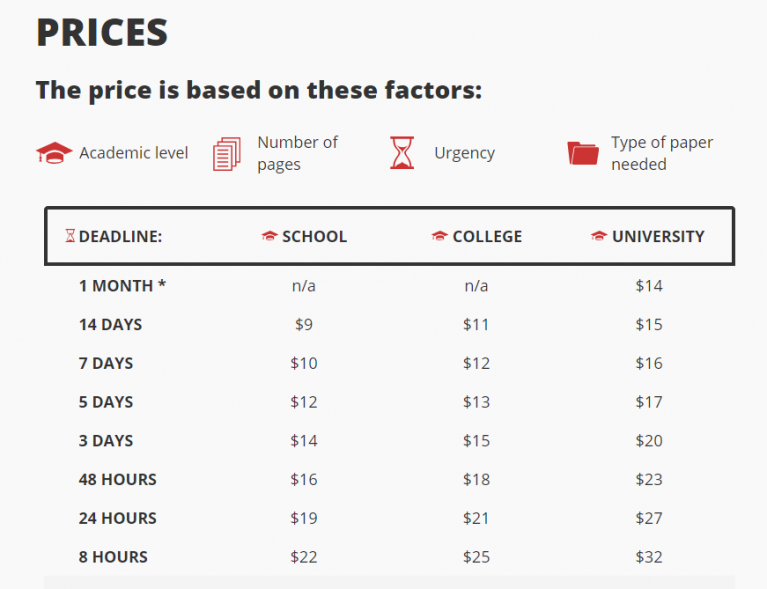Click the DEADLINE column header

coord(120,237)
